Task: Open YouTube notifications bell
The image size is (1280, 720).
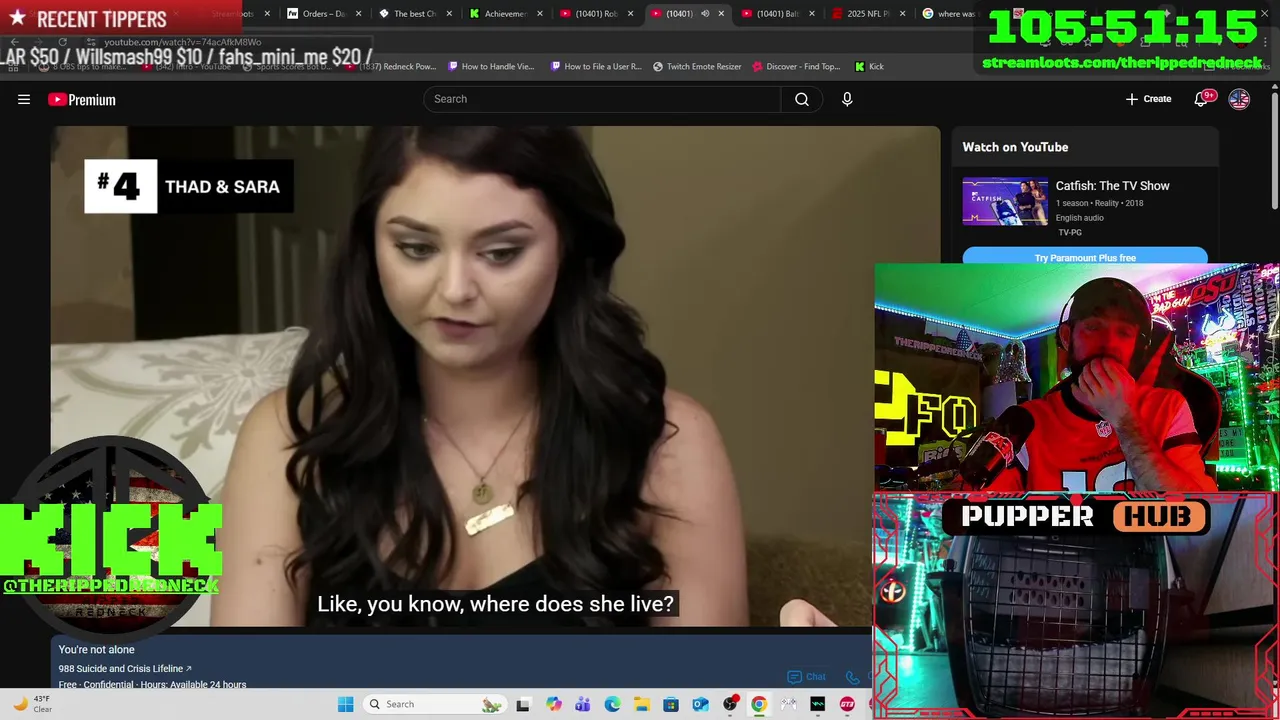Action: (x=1202, y=99)
